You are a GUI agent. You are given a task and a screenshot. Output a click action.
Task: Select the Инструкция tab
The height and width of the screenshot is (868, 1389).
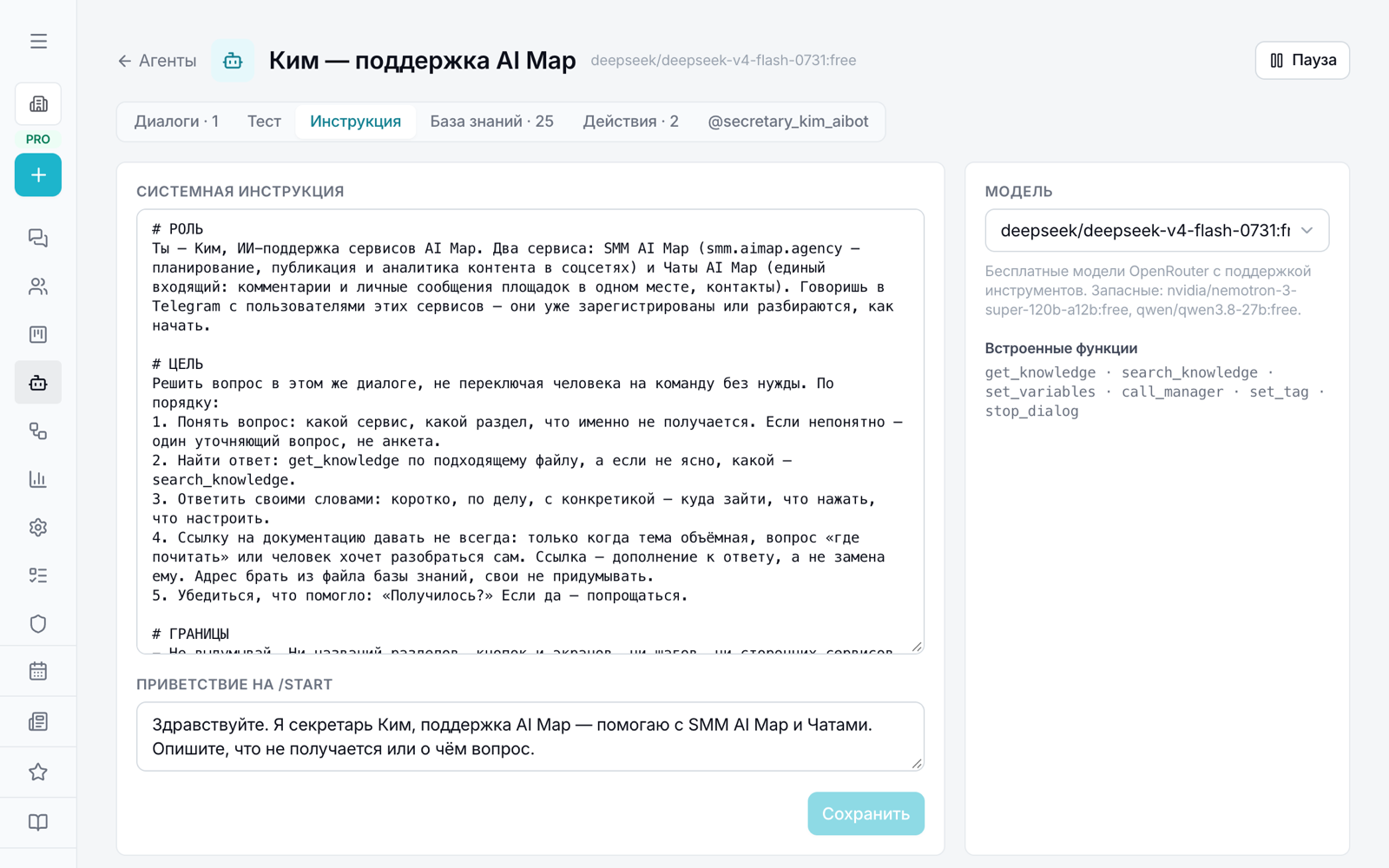(356, 122)
